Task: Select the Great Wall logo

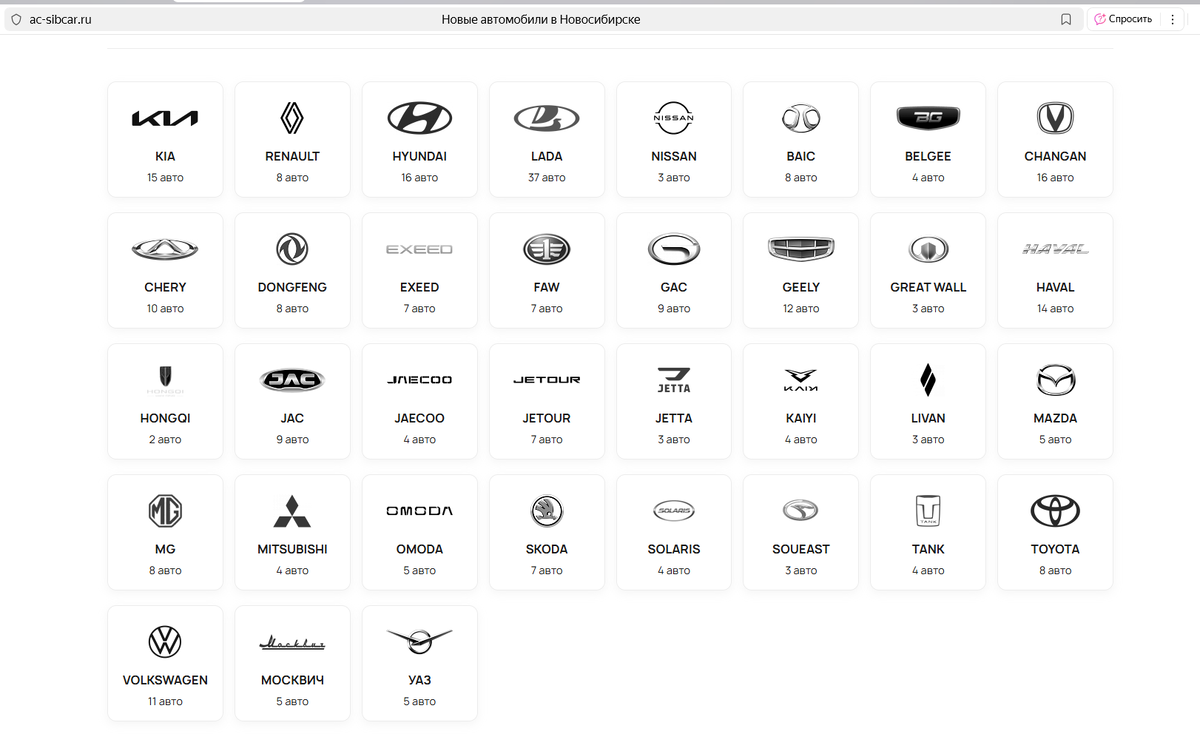Action: tap(928, 249)
